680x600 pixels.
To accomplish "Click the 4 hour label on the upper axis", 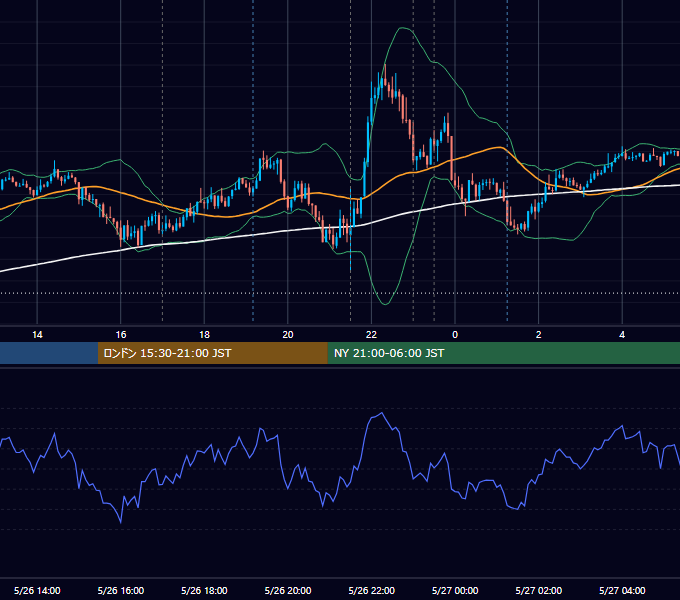I will (622, 335).
